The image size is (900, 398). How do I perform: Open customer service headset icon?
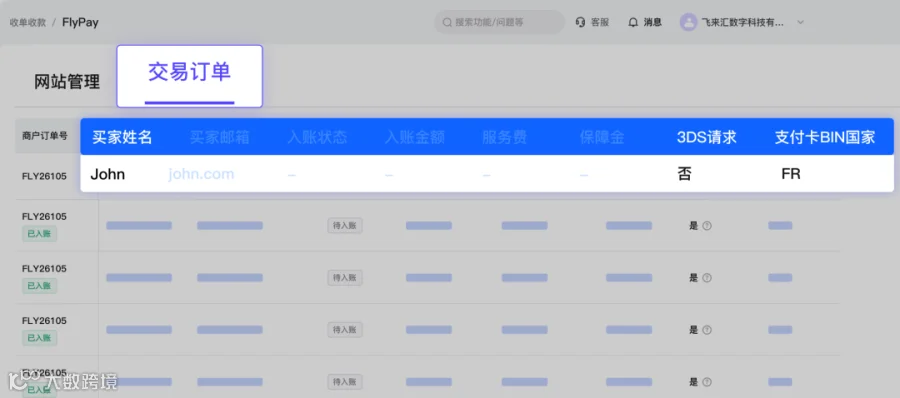tap(580, 22)
